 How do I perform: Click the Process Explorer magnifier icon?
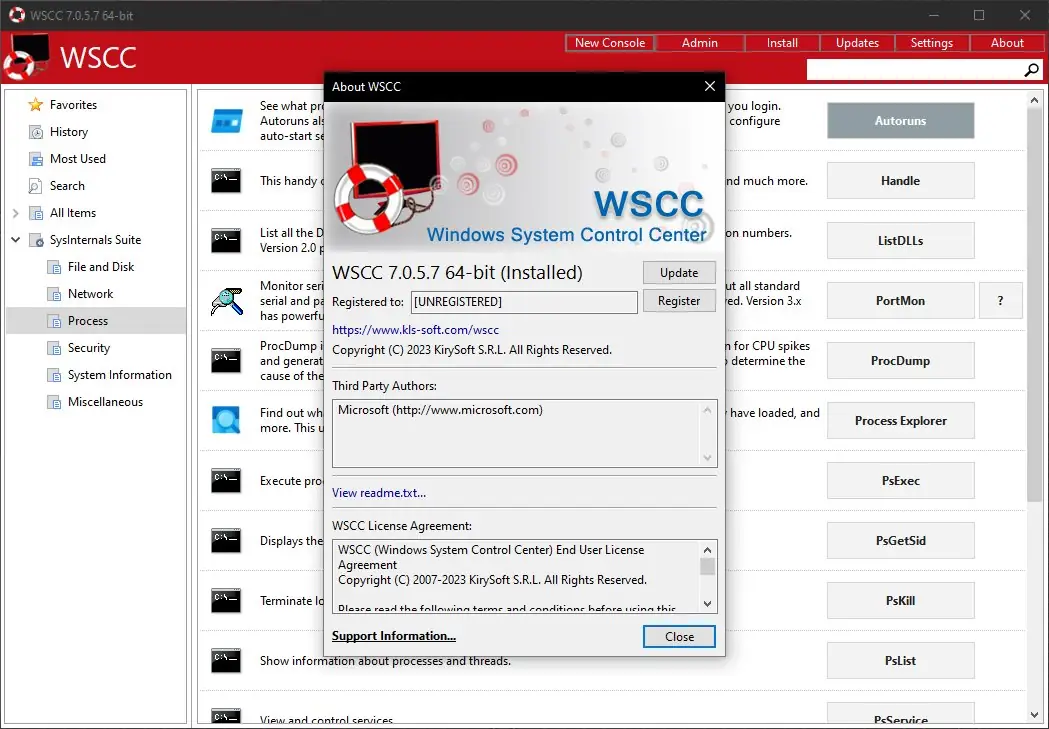click(x=226, y=420)
